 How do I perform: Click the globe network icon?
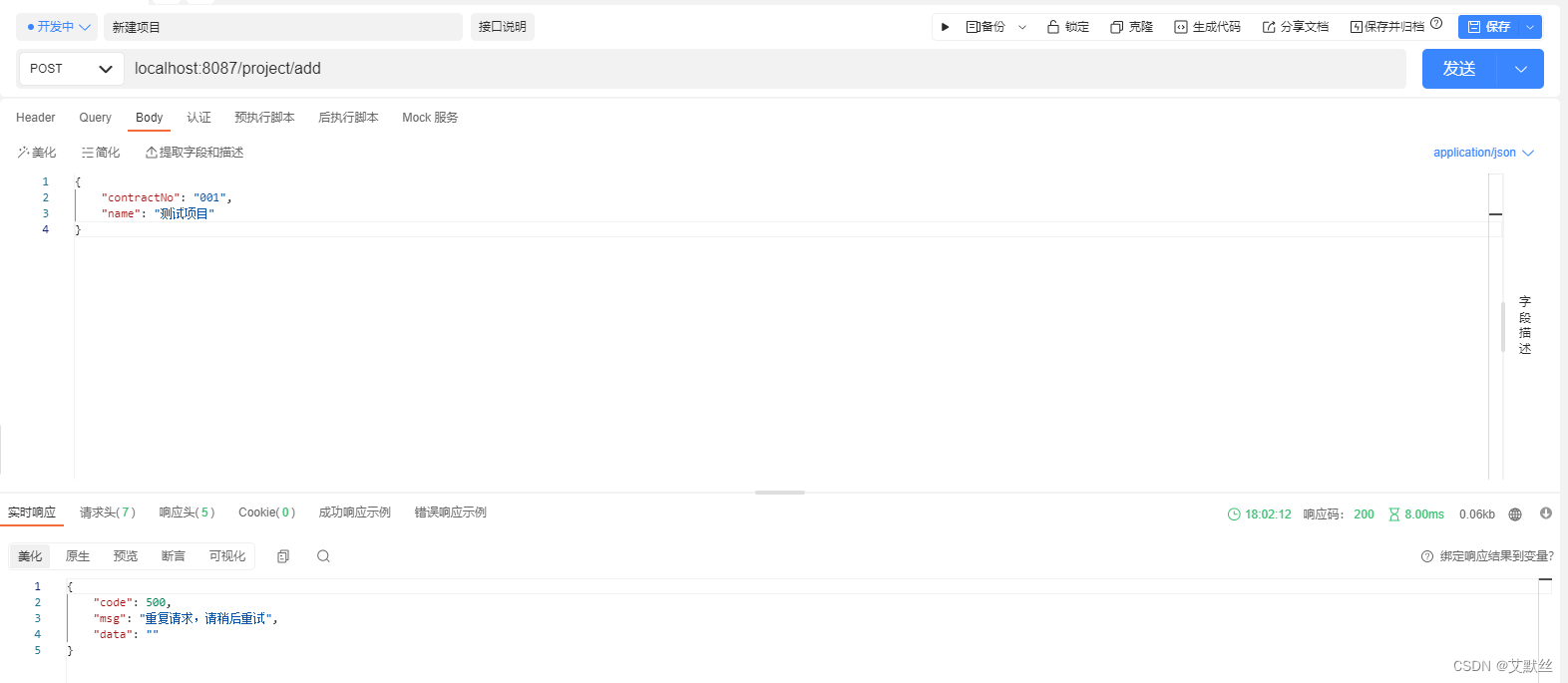[1515, 514]
